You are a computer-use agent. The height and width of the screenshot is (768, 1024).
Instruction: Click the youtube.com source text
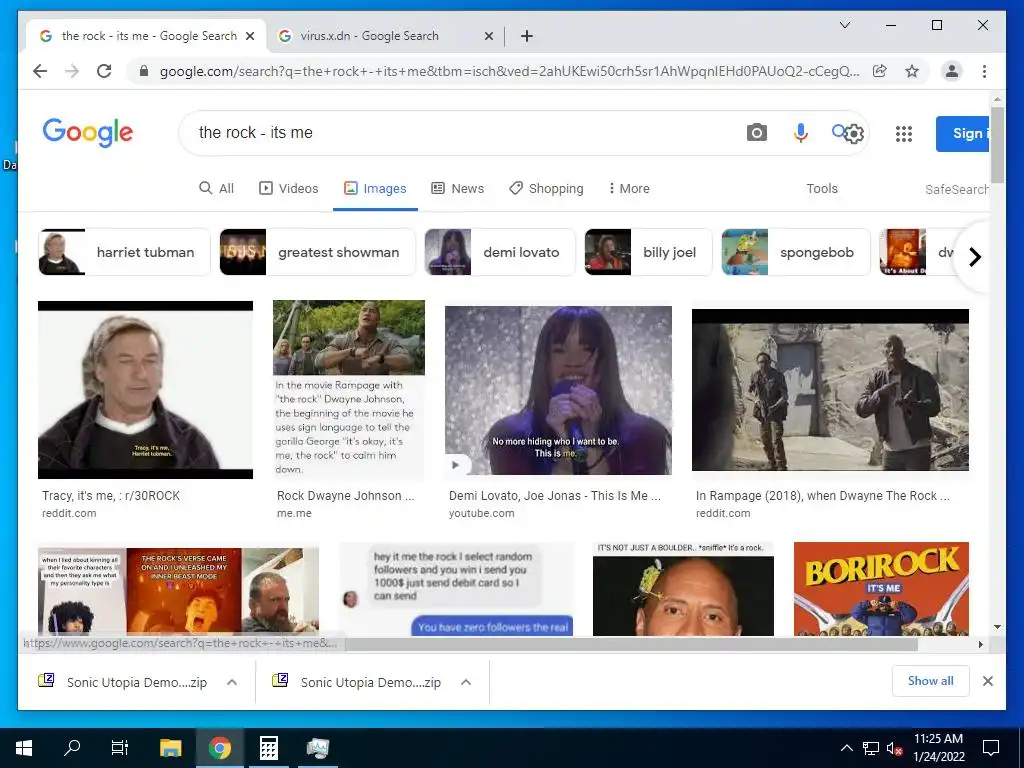pyautogui.click(x=481, y=513)
